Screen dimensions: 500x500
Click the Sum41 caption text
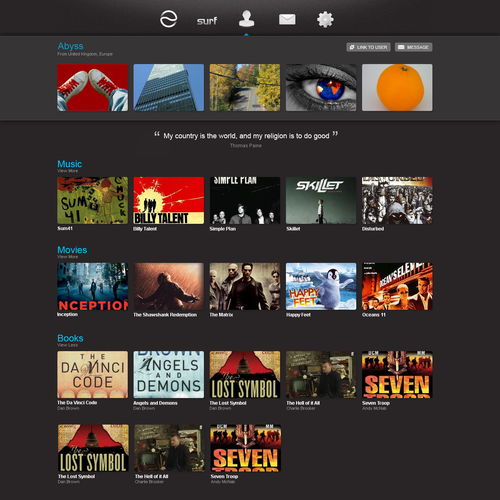click(x=65, y=228)
